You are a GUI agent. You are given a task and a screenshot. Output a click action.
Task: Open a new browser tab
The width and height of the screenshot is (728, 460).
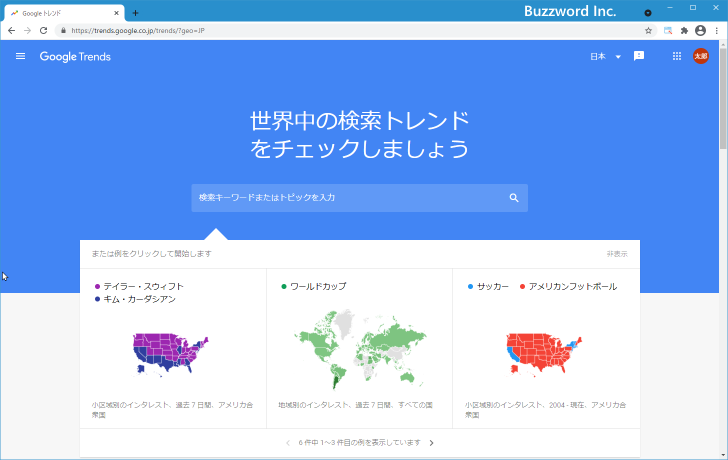click(x=135, y=13)
